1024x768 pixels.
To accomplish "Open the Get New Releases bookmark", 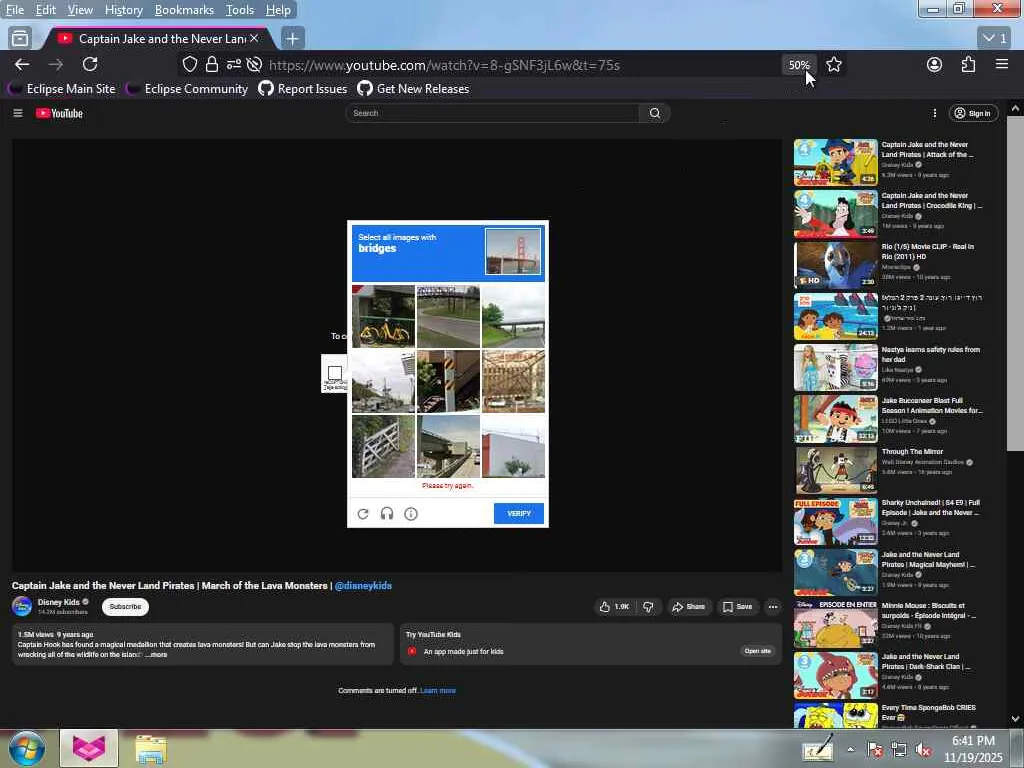I will tap(413, 89).
